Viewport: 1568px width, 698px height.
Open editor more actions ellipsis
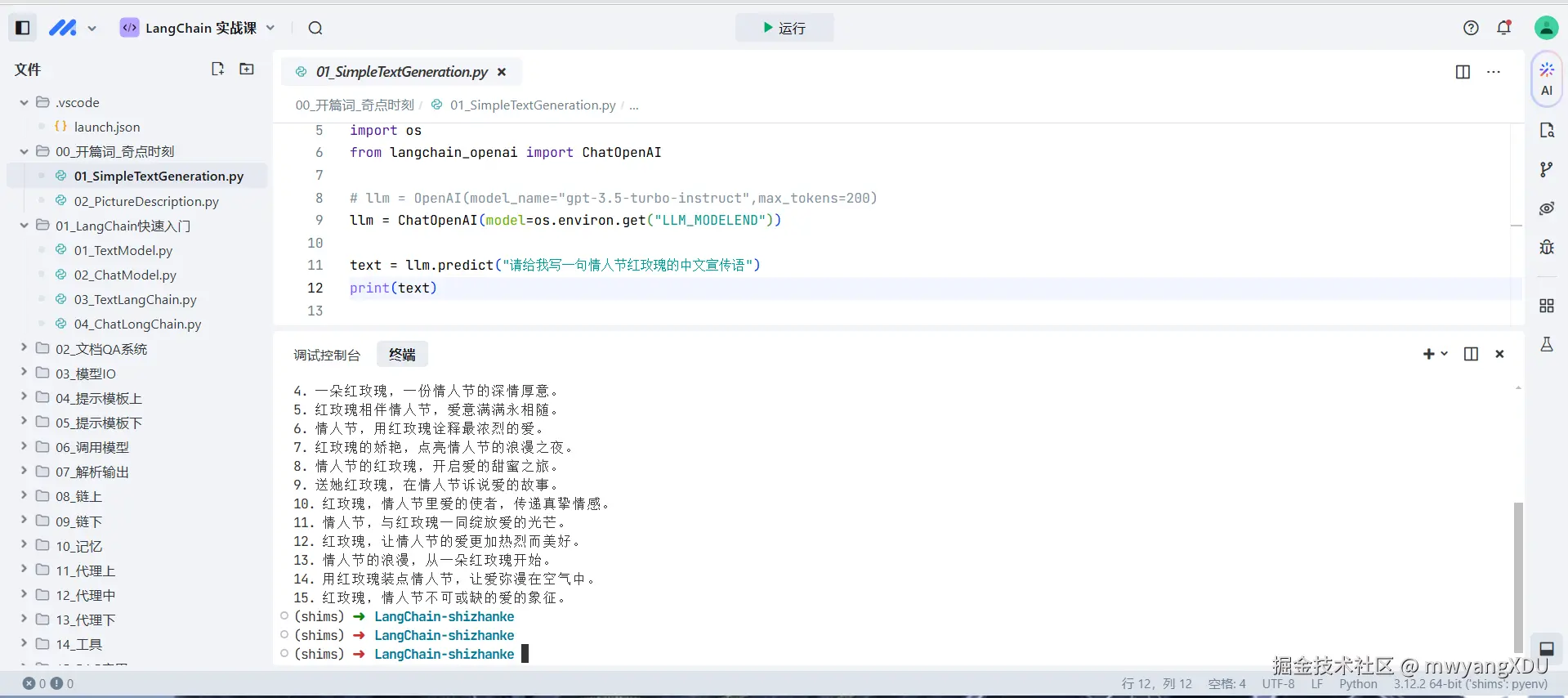click(1494, 72)
